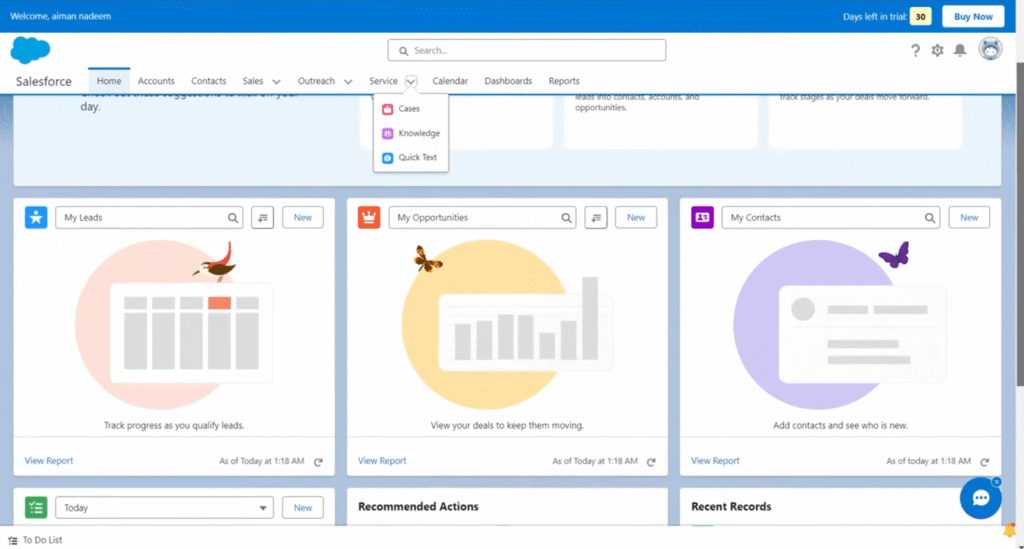Click the My Contacts card icon
Image resolution: width=1024 pixels, height=549 pixels.
(702, 217)
